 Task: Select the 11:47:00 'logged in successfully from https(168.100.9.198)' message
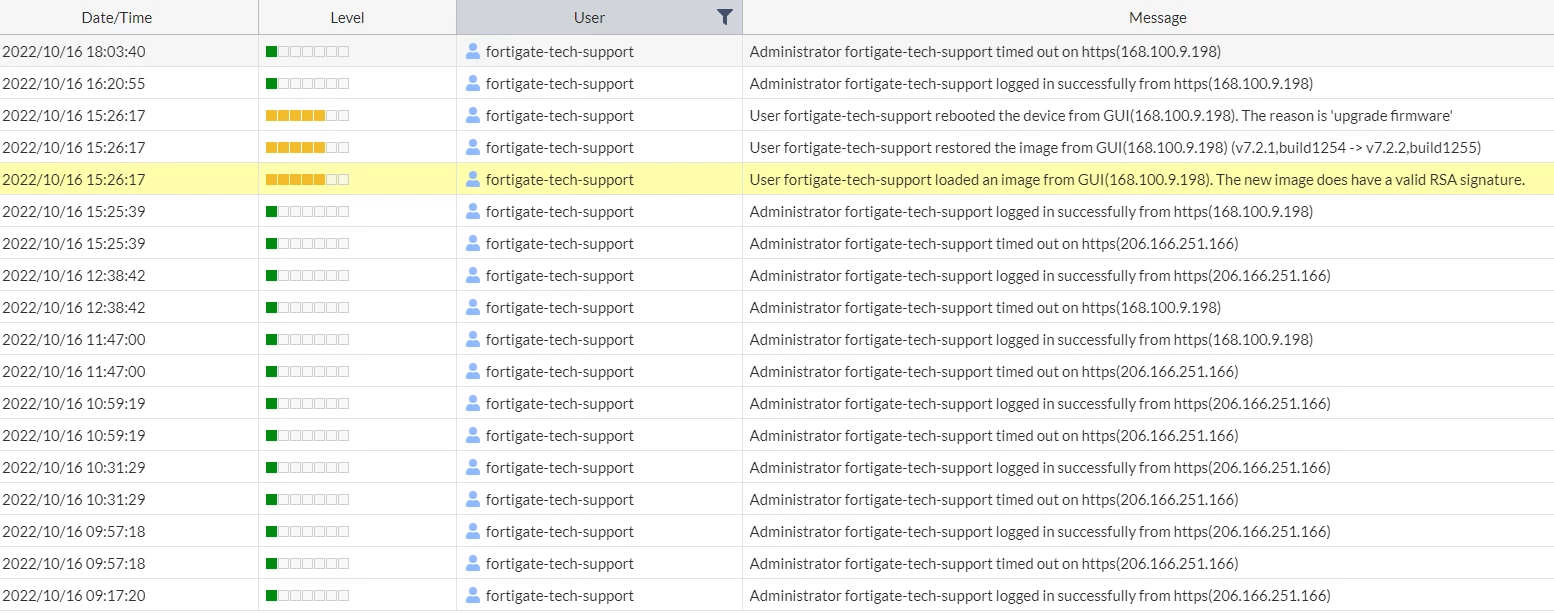coord(1031,339)
